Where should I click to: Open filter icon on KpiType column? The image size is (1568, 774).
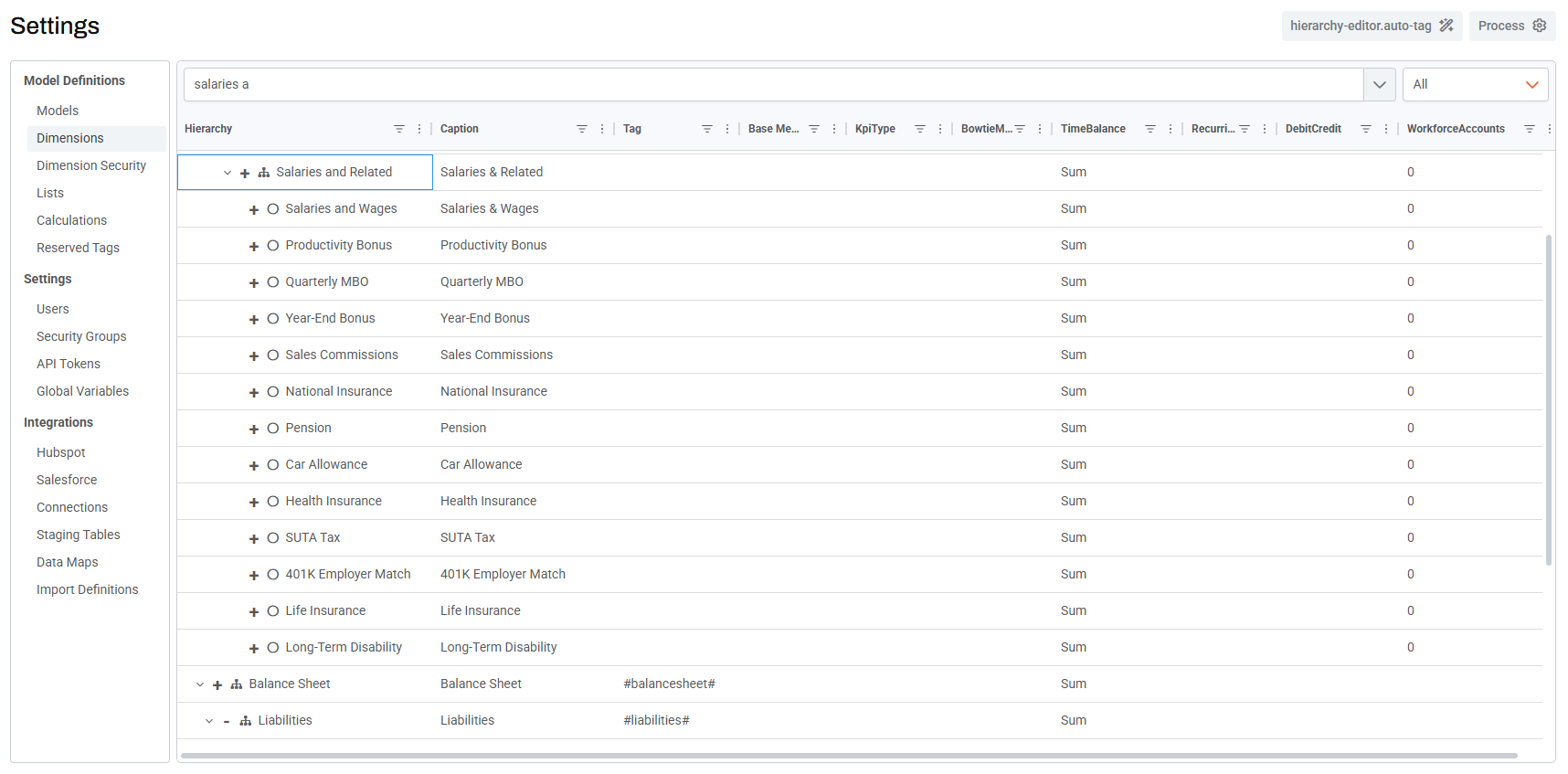tap(920, 129)
